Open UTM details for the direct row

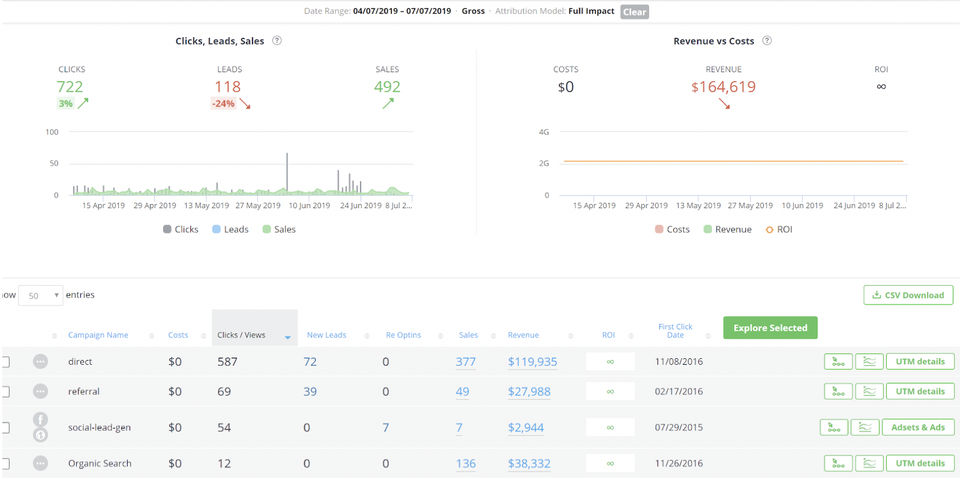[920, 361]
